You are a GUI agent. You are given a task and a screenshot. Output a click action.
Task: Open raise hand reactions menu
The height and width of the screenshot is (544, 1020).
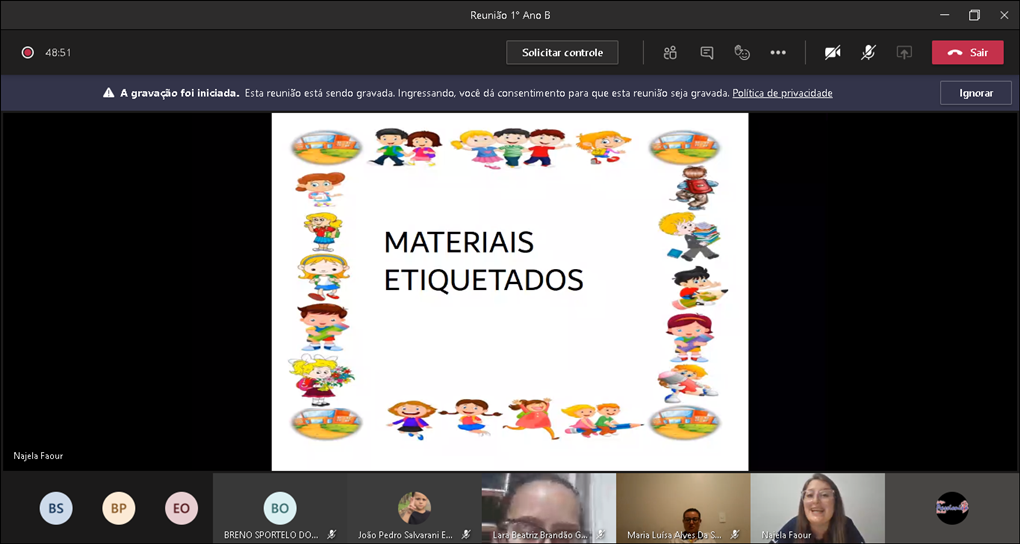[x=742, y=53]
